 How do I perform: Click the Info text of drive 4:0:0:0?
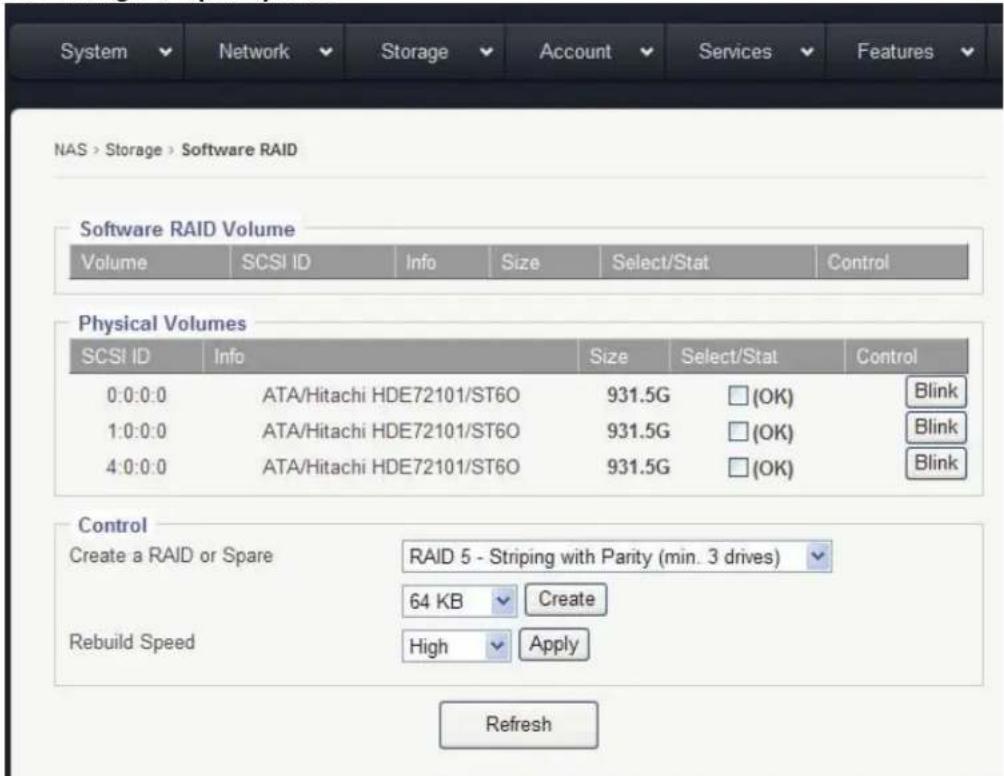point(391,467)
